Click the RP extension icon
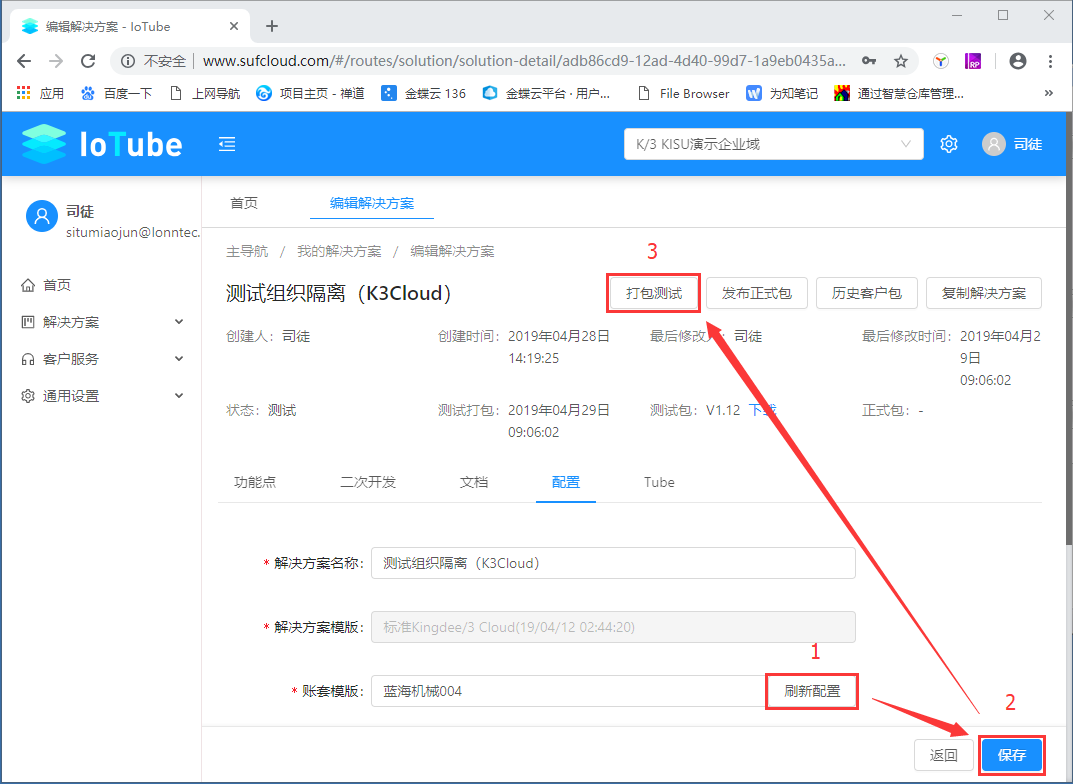This screenshot has height=784, width=1073. point(973,61)
